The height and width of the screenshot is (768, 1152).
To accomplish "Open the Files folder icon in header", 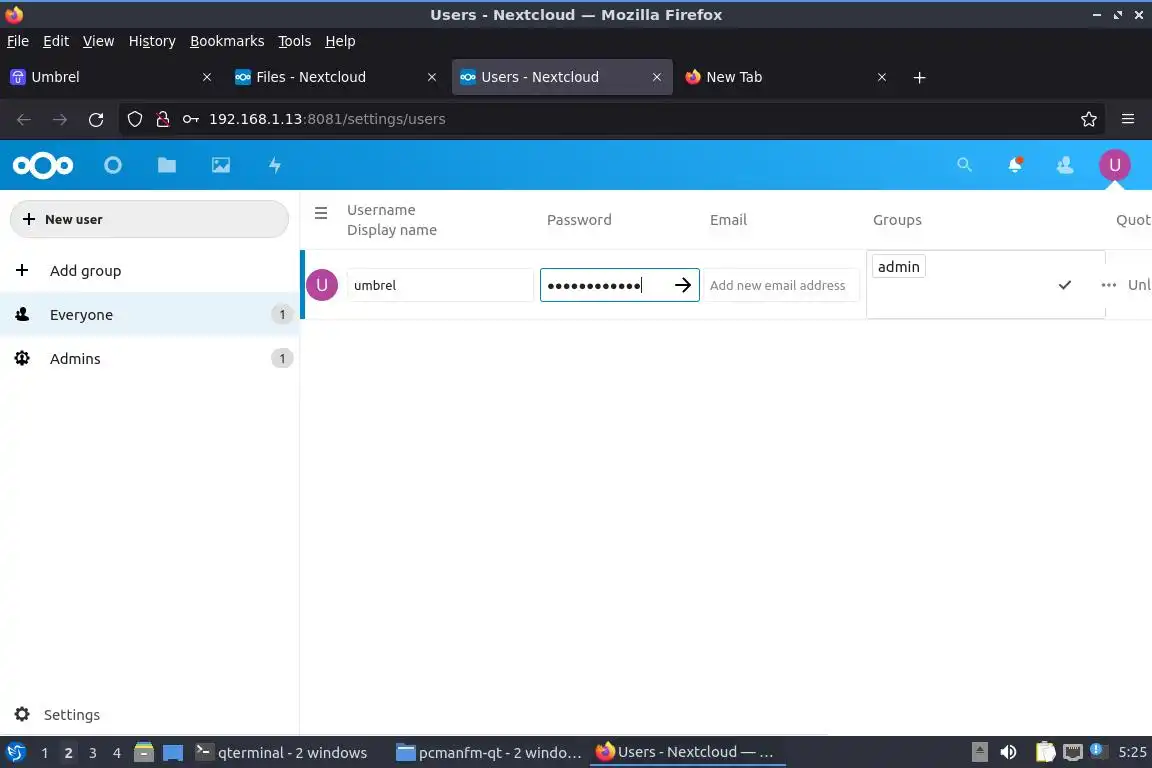I will coord(167,165).
